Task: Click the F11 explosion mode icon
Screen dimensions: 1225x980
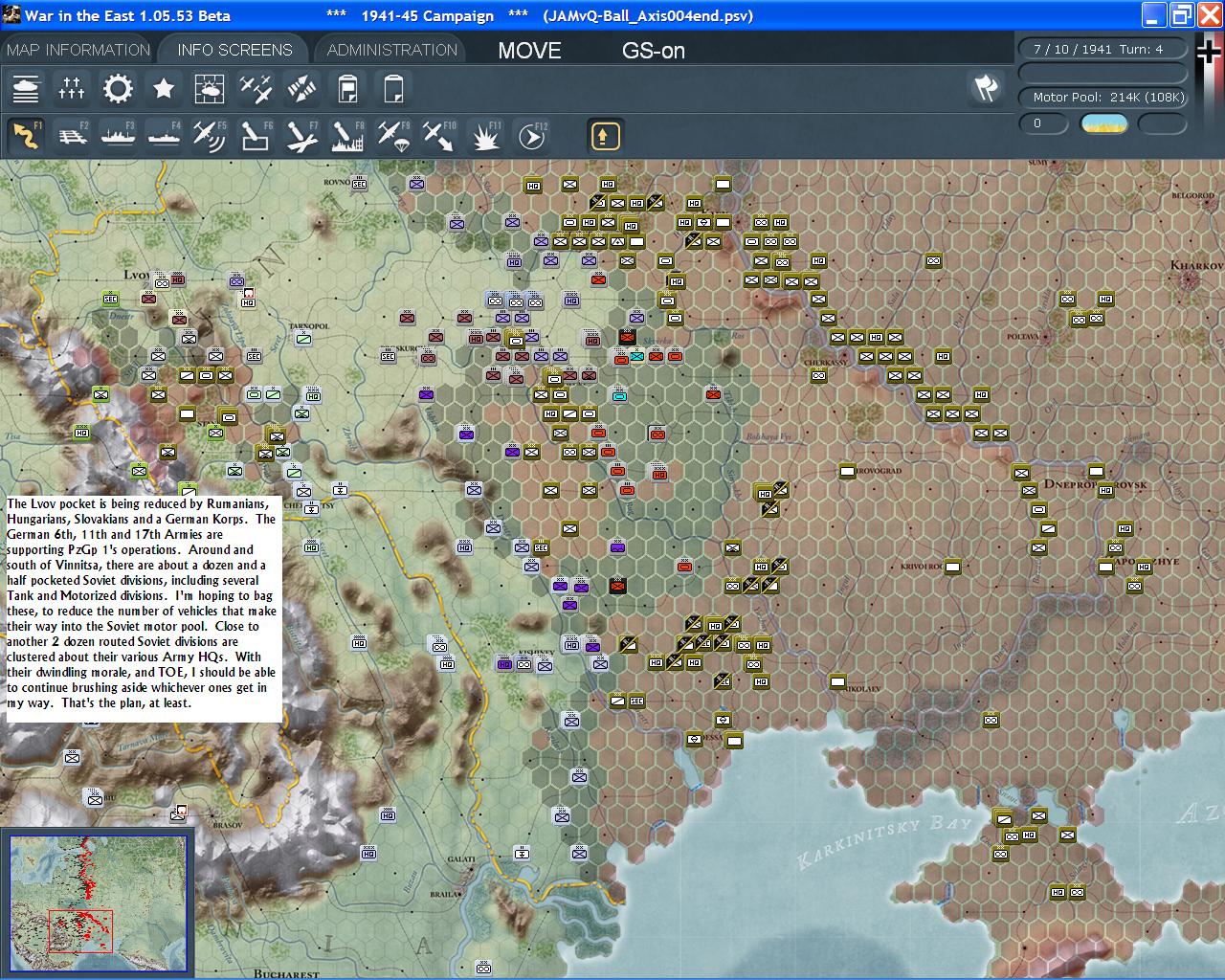Action: point(485,136)
